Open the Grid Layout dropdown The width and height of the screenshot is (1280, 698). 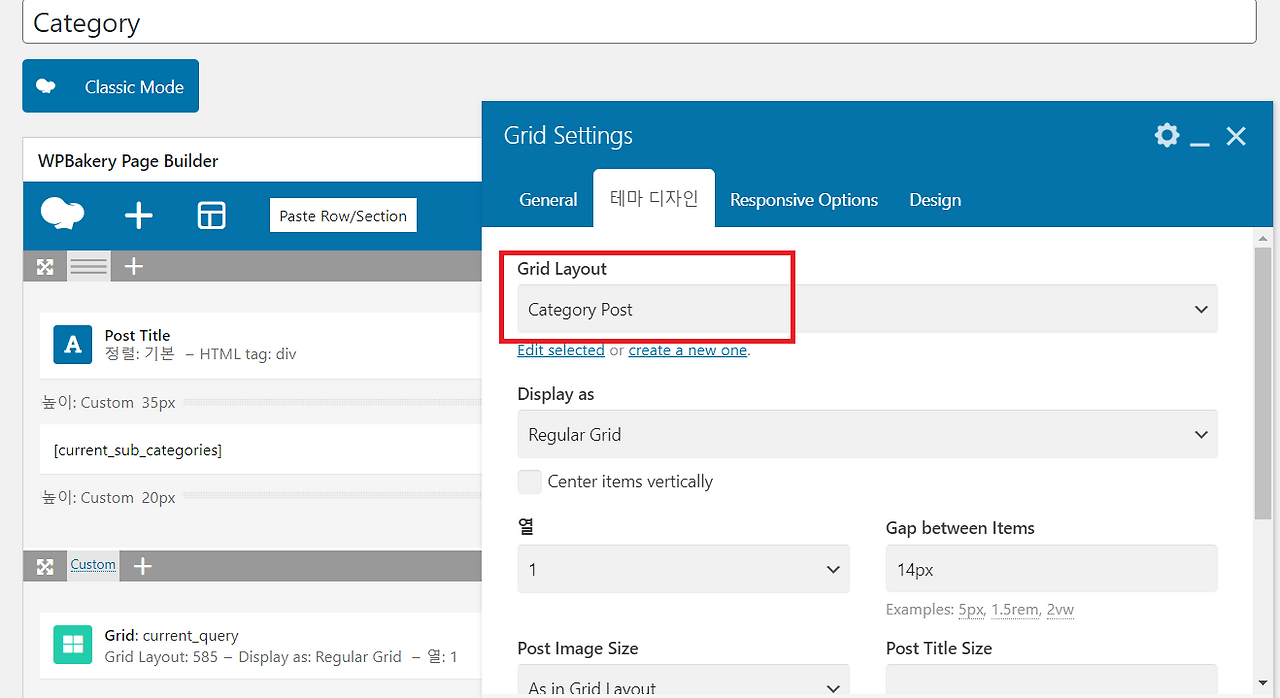pos(867,309)
